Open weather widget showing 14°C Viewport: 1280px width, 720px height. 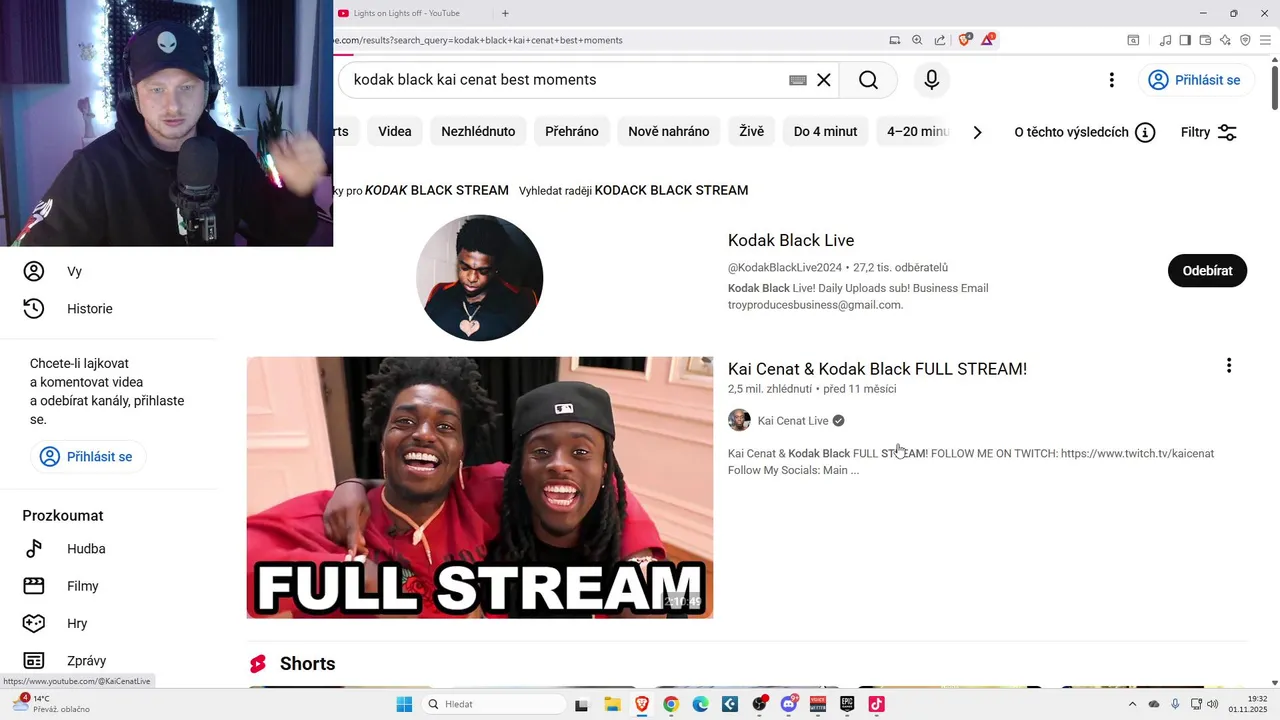[53, 704]
